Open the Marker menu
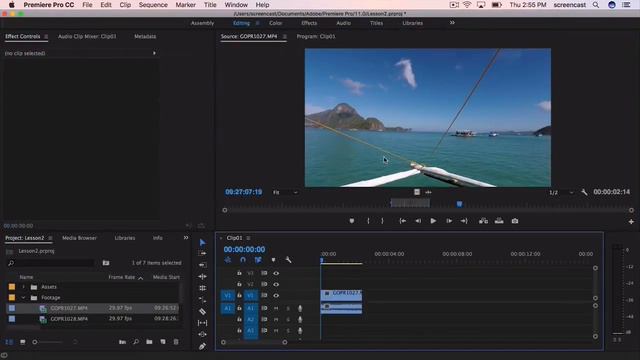 (x=185, y=5)
